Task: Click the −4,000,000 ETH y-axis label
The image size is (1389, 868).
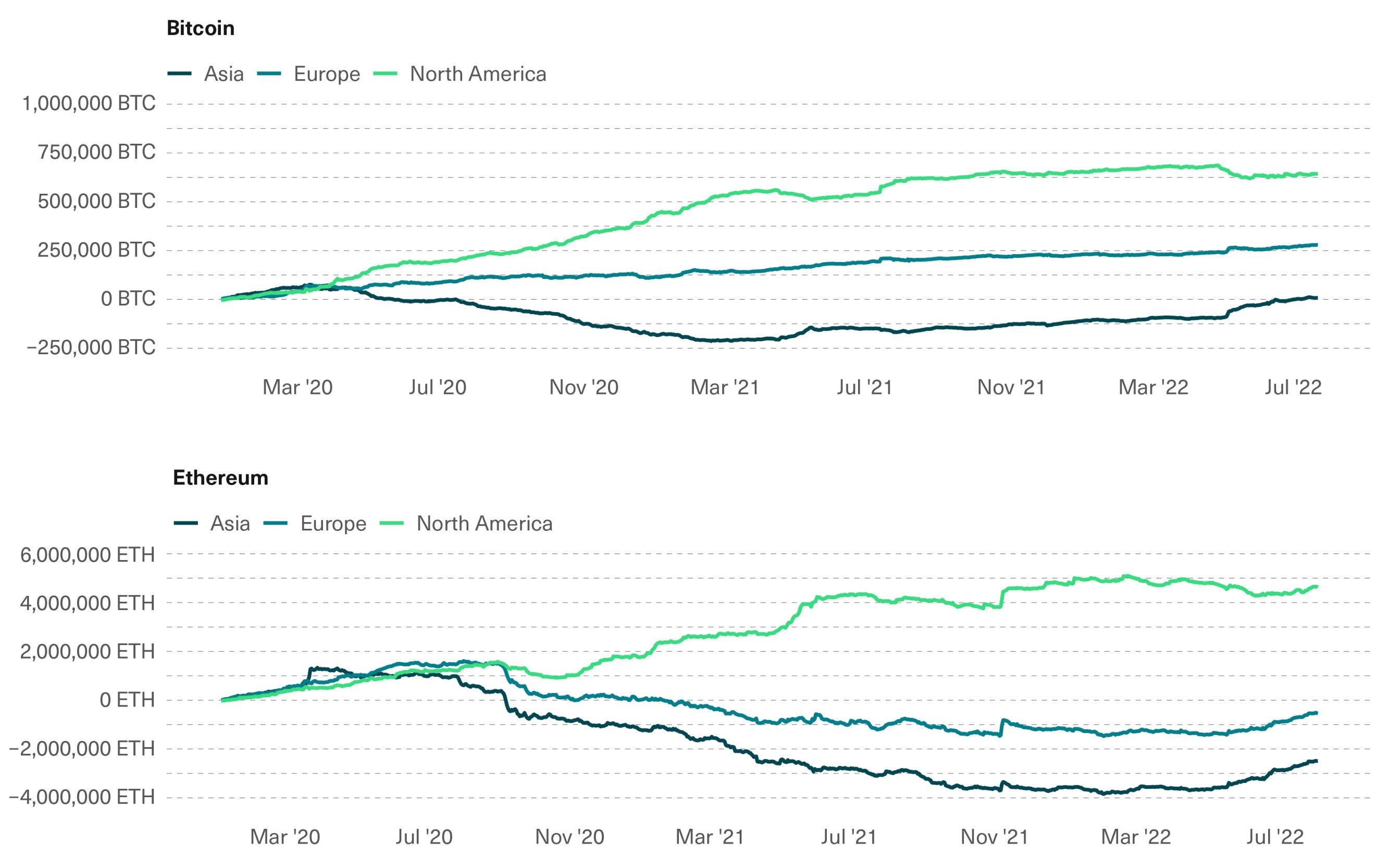Action: coord(81,797)
